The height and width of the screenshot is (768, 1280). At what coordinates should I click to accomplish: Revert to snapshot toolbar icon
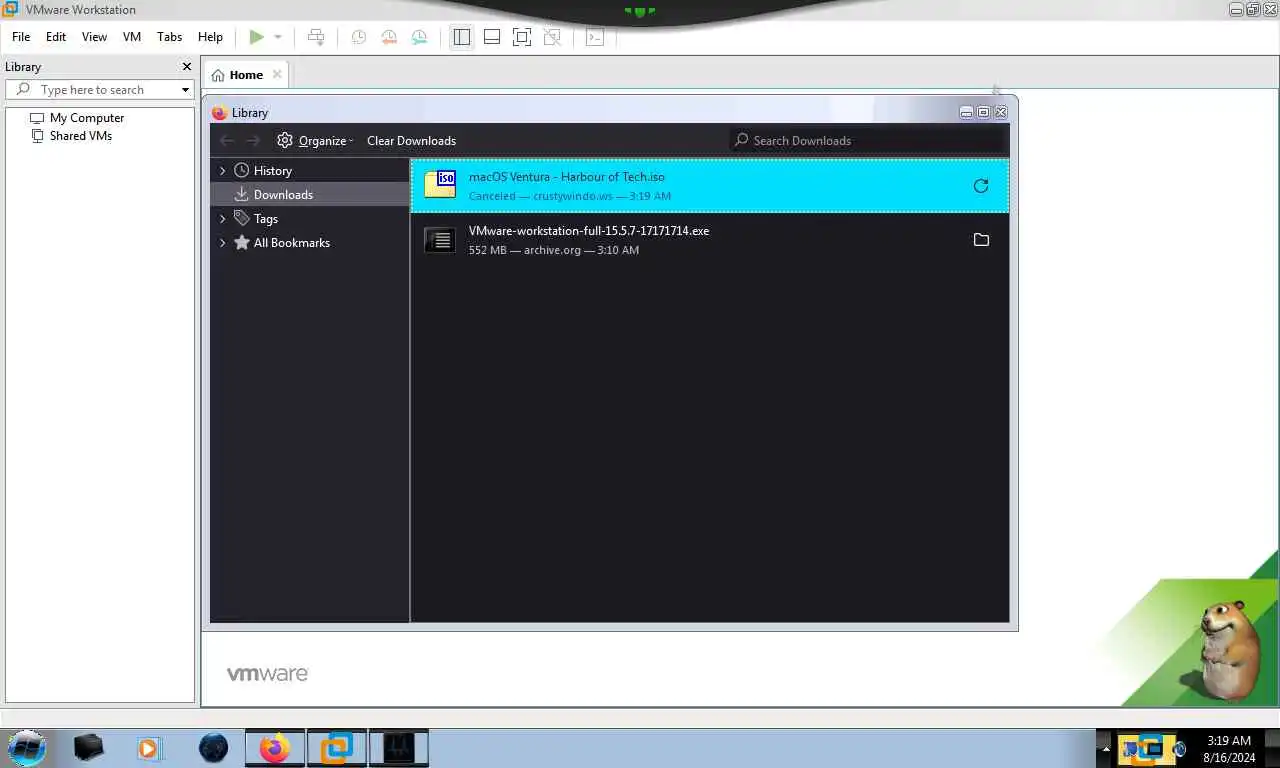tap(389, 37)
